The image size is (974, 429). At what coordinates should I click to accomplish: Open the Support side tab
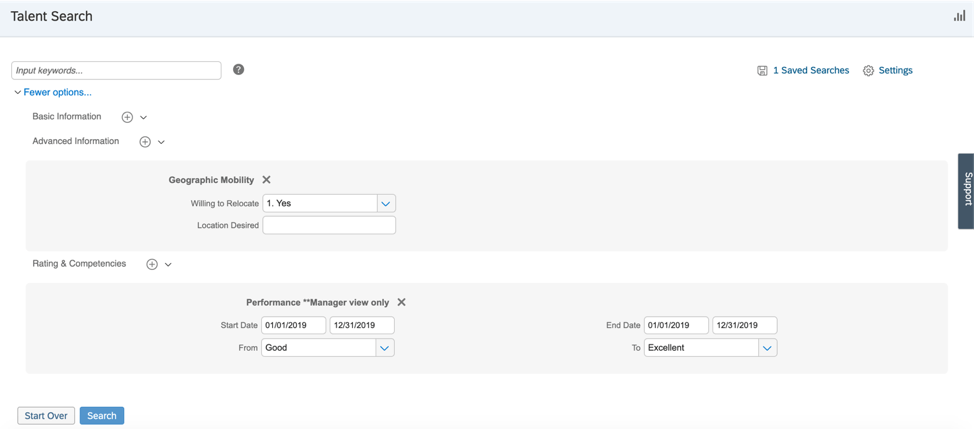coord(966,190)
